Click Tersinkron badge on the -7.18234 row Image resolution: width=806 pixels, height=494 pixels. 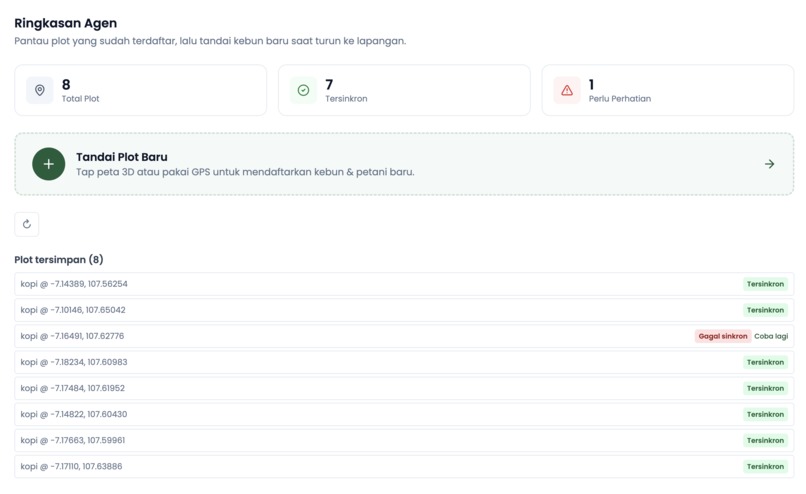coord(765,362)
